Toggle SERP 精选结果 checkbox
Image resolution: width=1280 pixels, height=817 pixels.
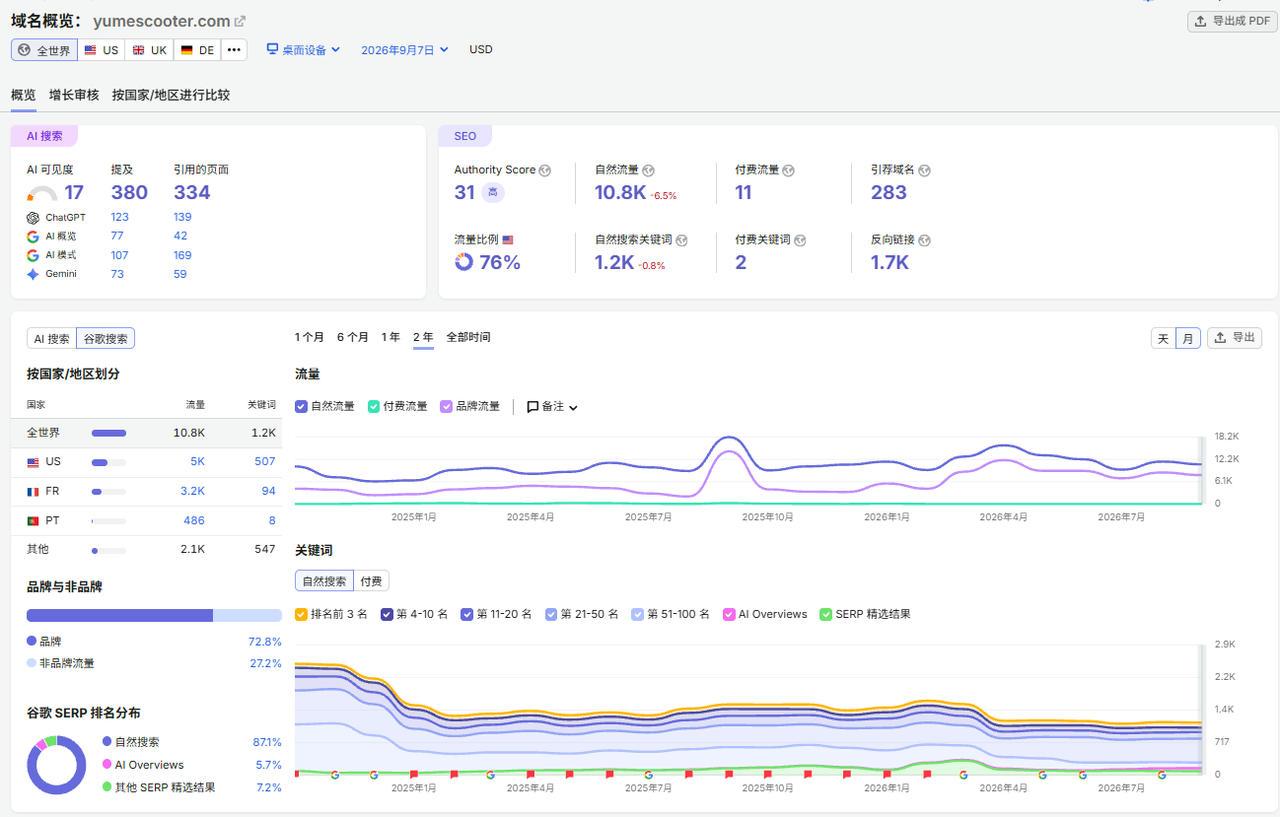(x=825, y=614)
